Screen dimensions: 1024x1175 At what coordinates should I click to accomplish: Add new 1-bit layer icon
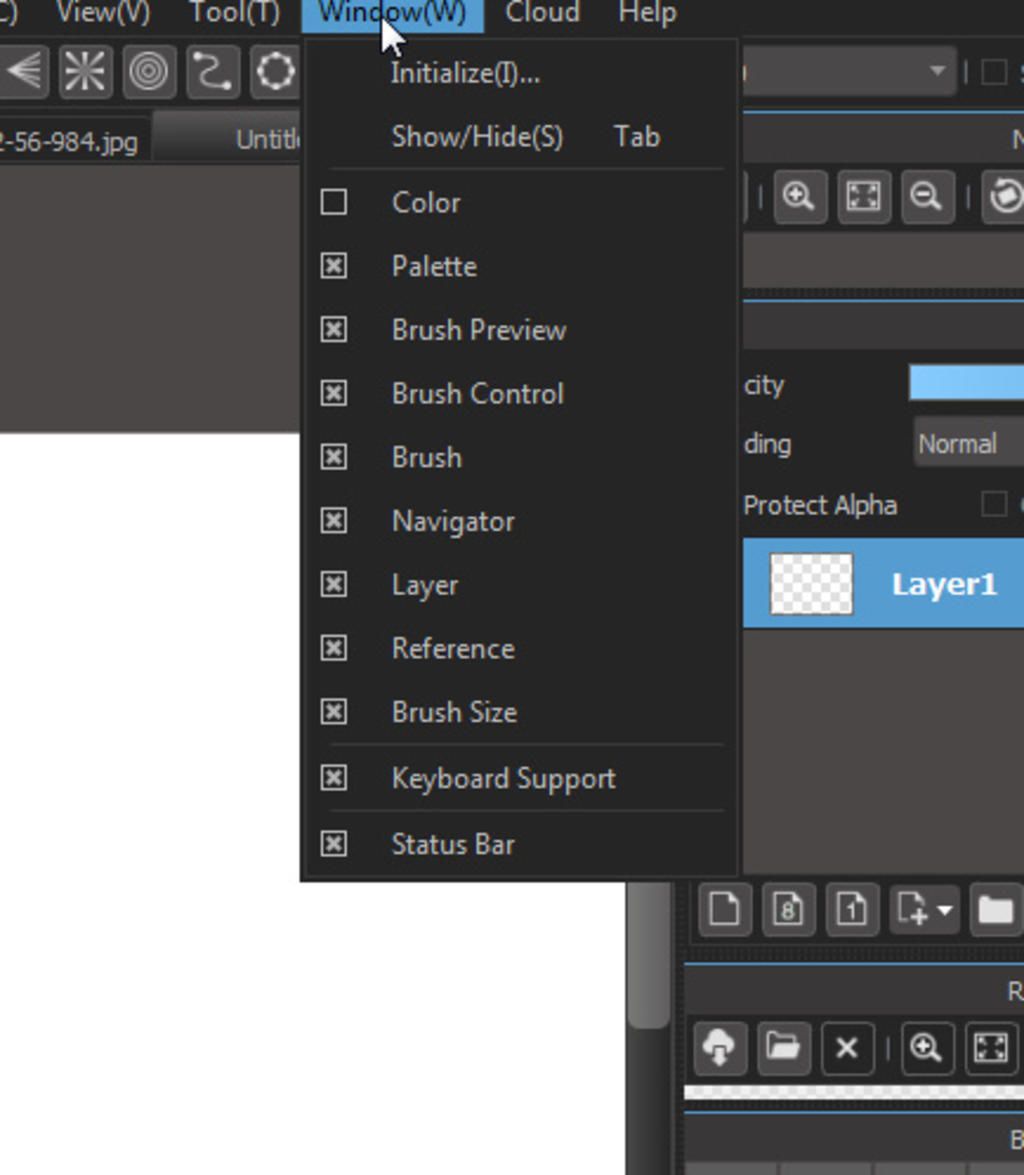(x=852, y=909)
